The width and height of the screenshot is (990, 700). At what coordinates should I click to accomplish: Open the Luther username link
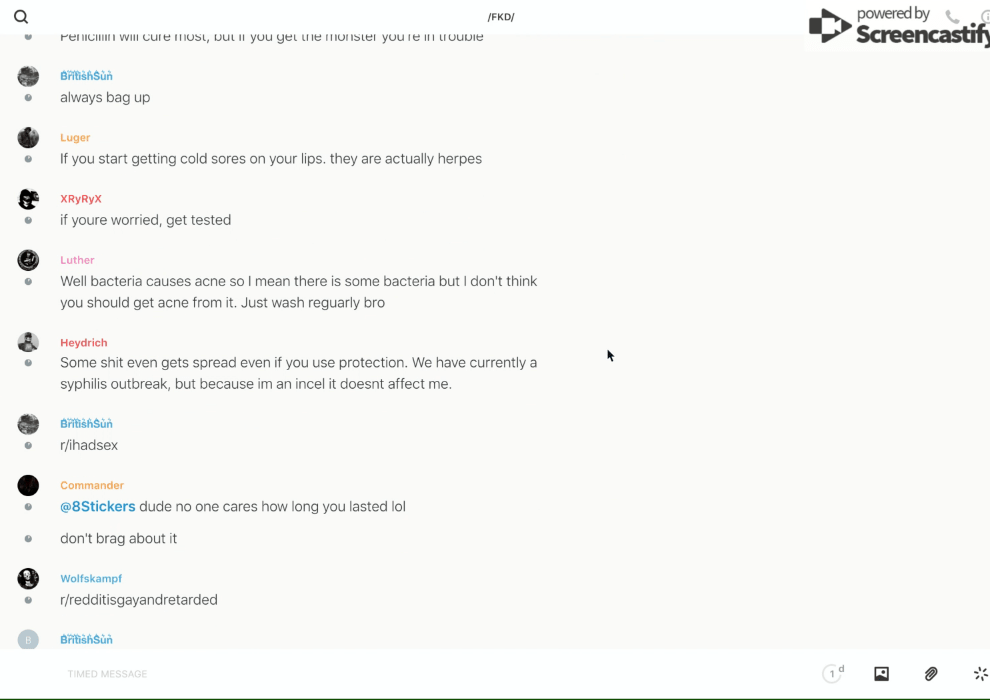[x=77, y=260]
